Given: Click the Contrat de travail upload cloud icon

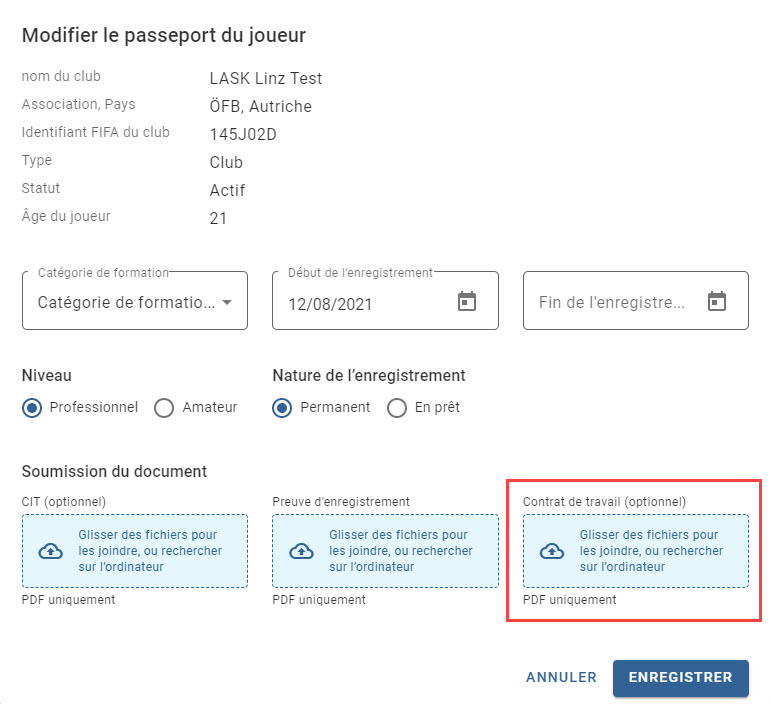Looking at the screenshot, I should coord(552,551).
